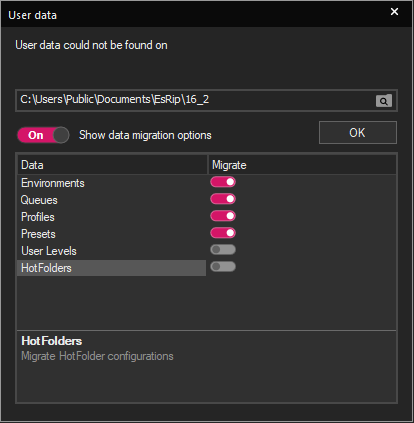The image size is (414, 423).
Task: Click the Migrate column header
Action: [x=302, y=165]
